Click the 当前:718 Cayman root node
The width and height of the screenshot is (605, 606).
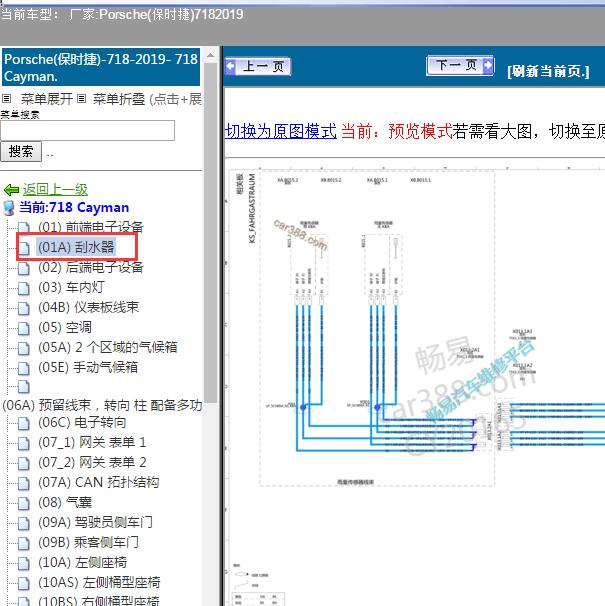(x=74, y=208)
